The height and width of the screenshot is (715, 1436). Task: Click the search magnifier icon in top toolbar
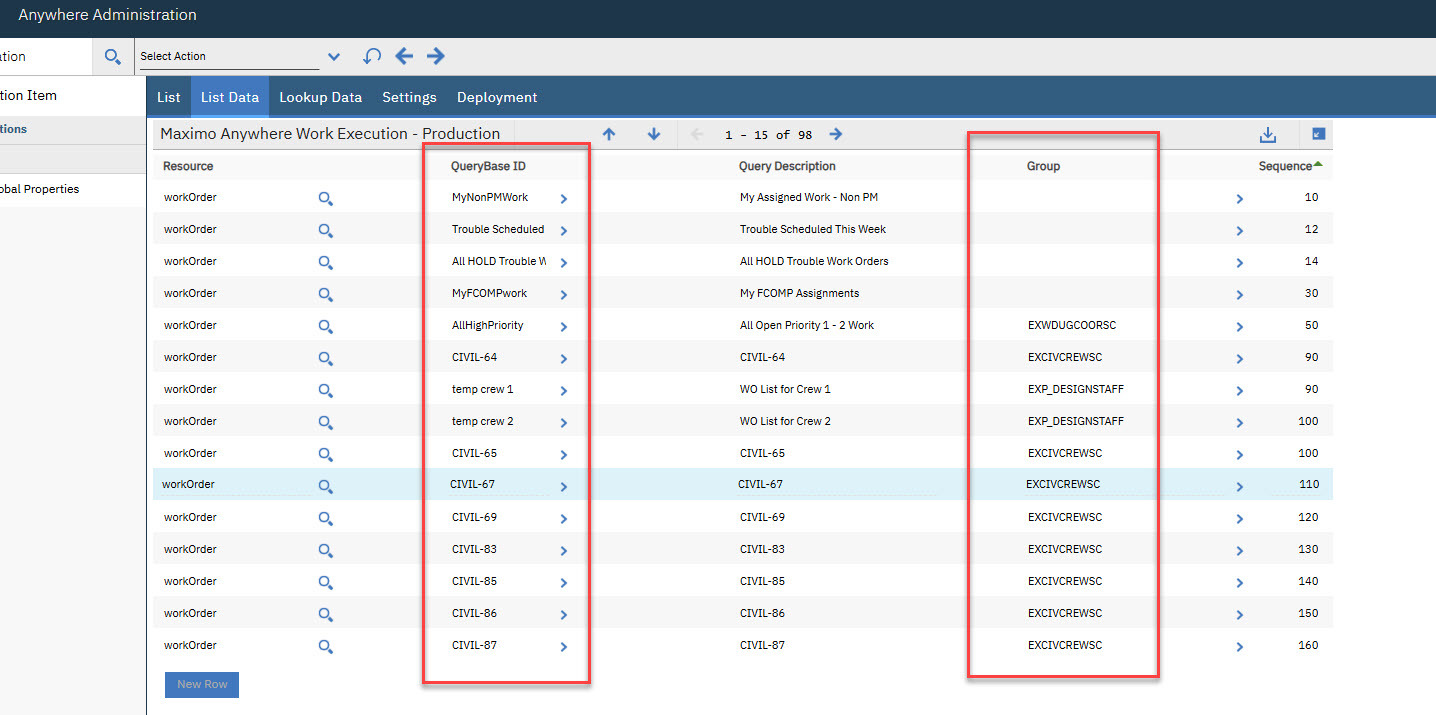113,57
